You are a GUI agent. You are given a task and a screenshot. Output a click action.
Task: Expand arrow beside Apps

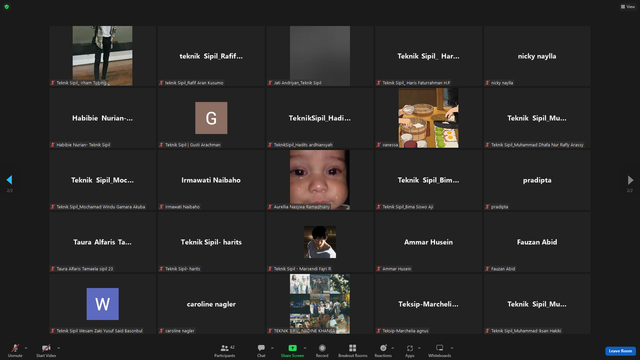click(x=419, y=348)
